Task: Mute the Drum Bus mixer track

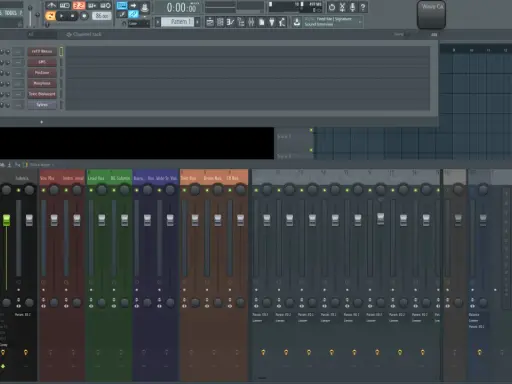Action: coord(207,190)
